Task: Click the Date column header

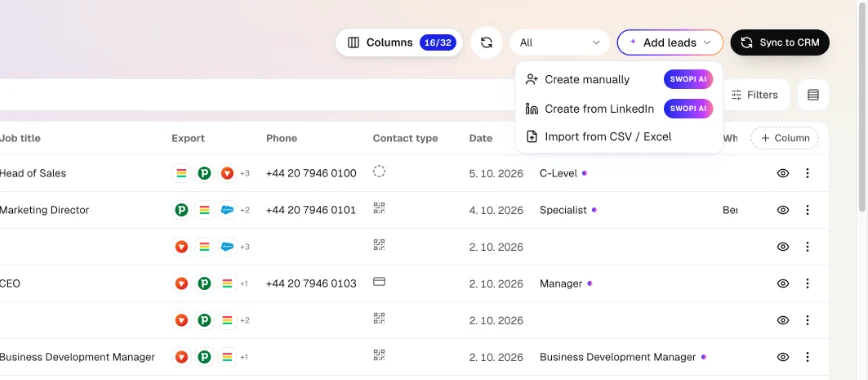Action: 480,138
